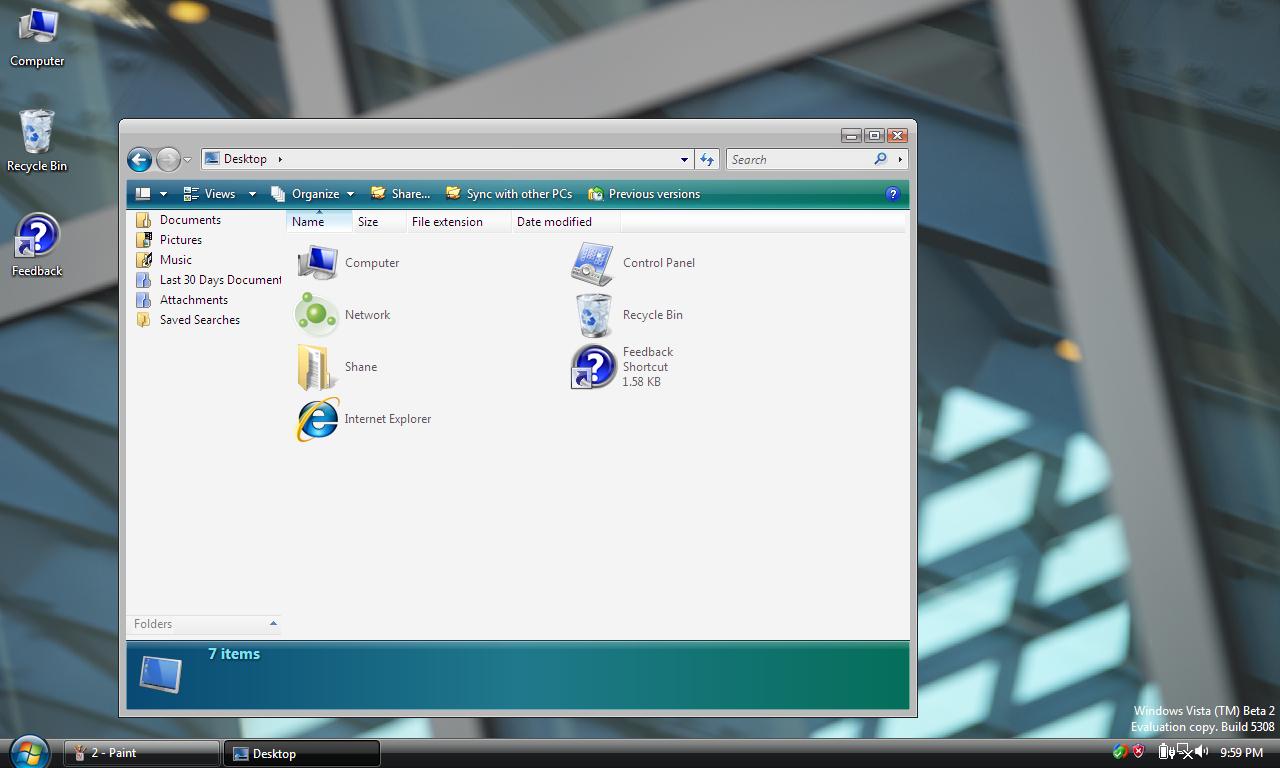
Task: Click the Desktop taskbar button
Action: click(x=302, y=753)
